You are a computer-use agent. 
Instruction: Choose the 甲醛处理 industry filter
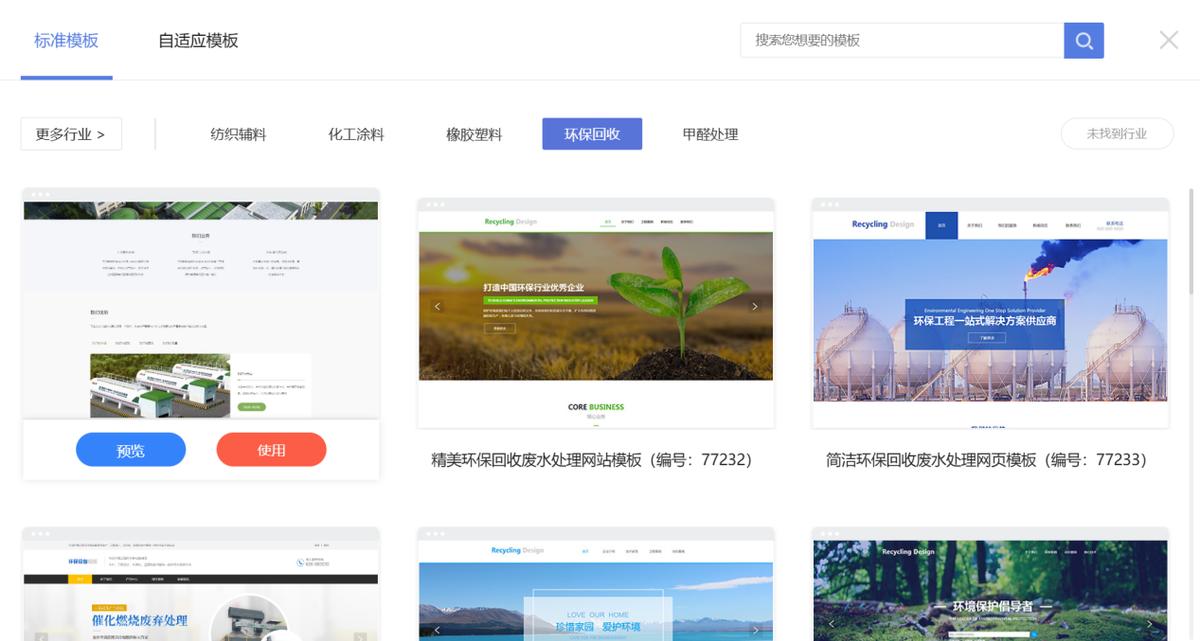(710, 133)
